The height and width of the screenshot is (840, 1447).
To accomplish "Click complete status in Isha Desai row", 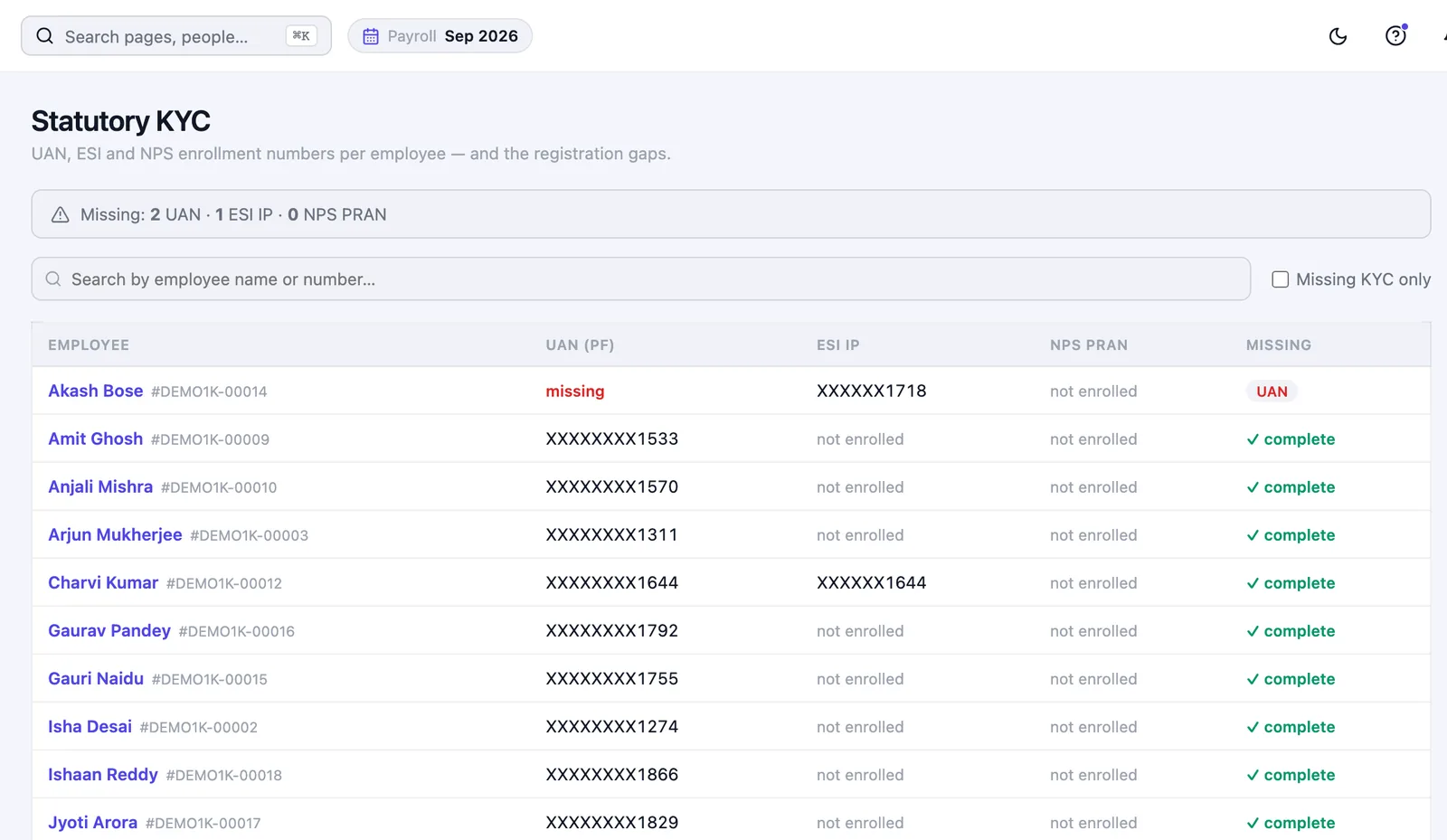I will [1291, 726].
